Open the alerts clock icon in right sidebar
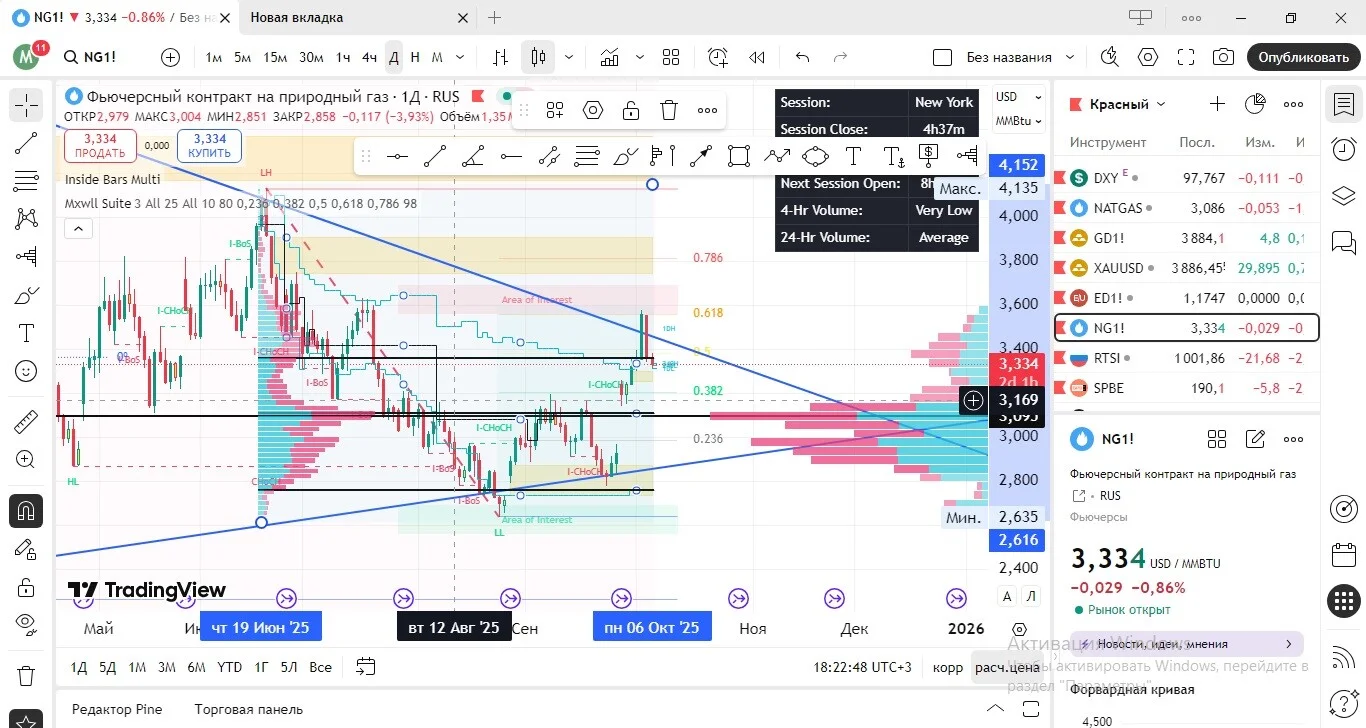This screenshot has height=728, width=1366. tap(1343, 149)
